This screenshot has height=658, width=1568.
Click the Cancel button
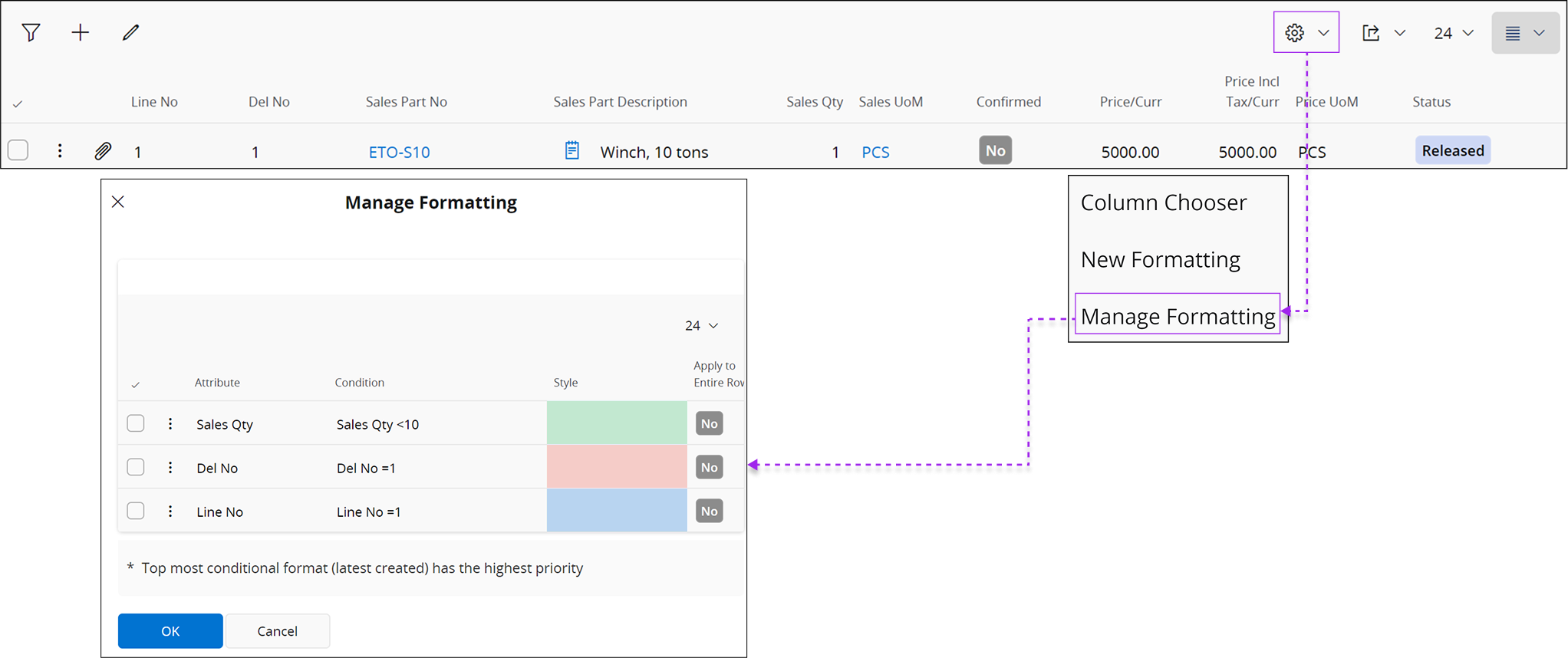278,631
